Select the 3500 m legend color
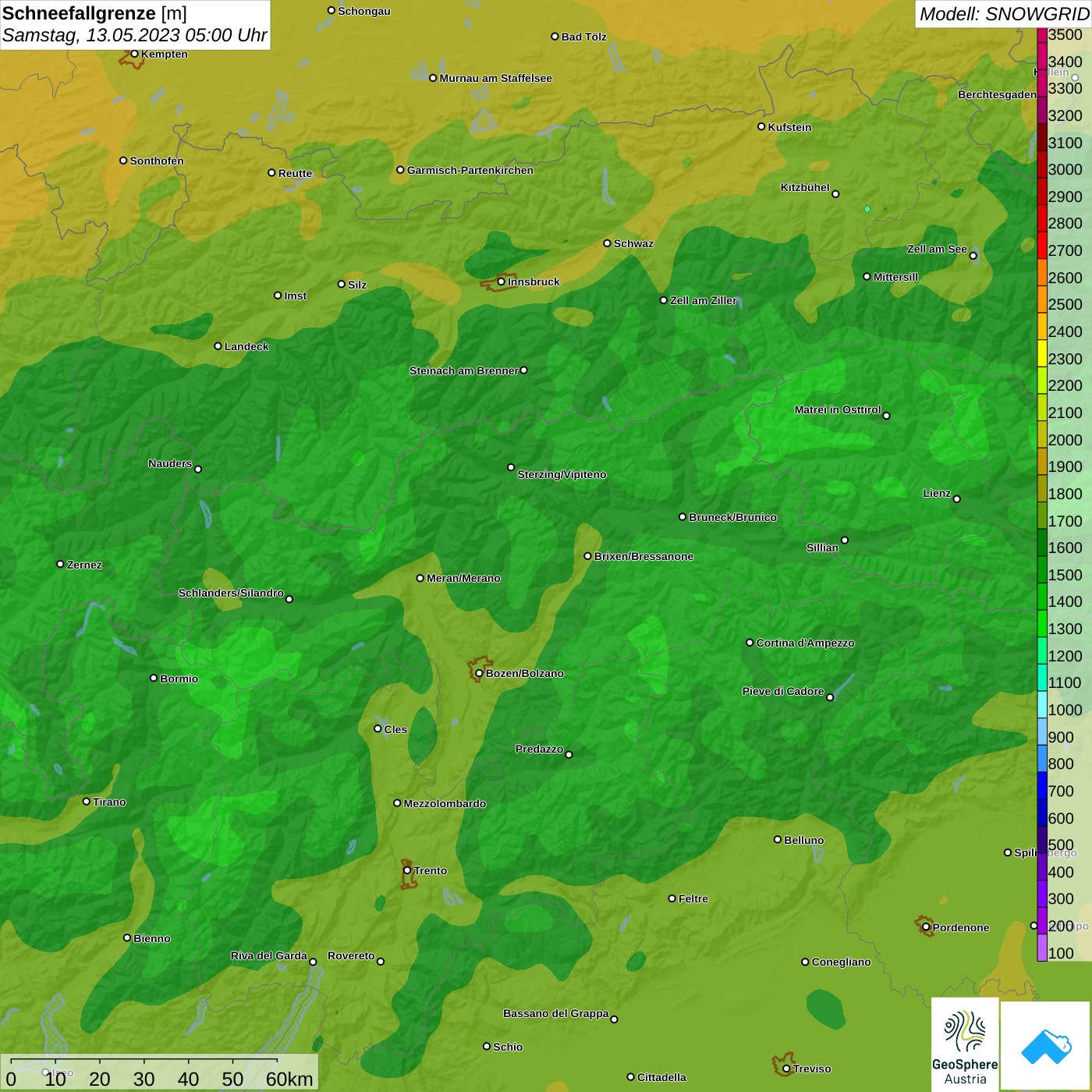Viewport: 1092px width, 1092px height. [1042, 35]
